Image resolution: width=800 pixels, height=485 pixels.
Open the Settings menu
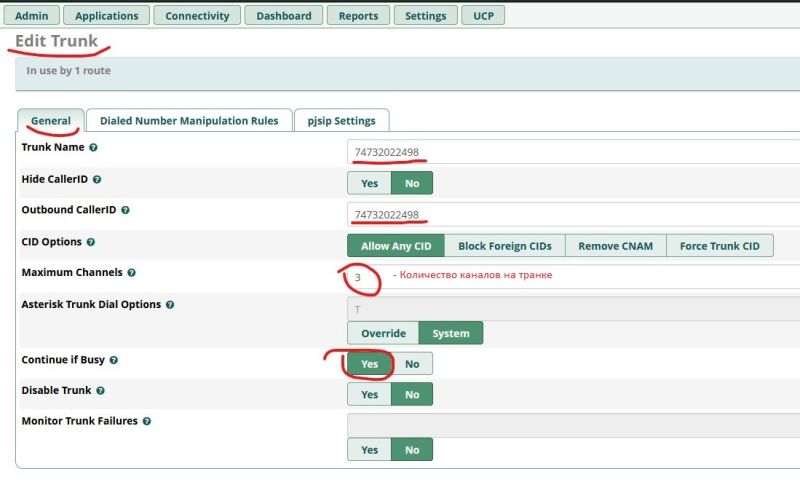tap(426, 15)
